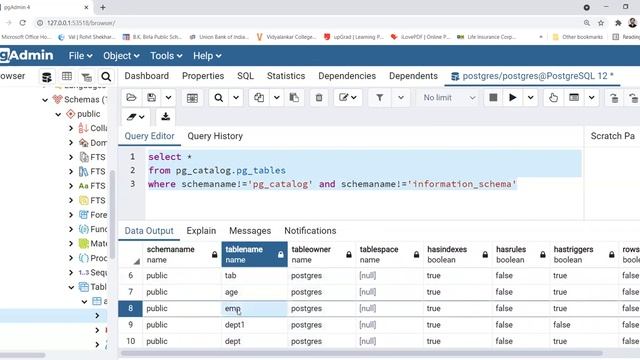
Task: Switch to the Dependencies tab
Action: pos(347,76)
